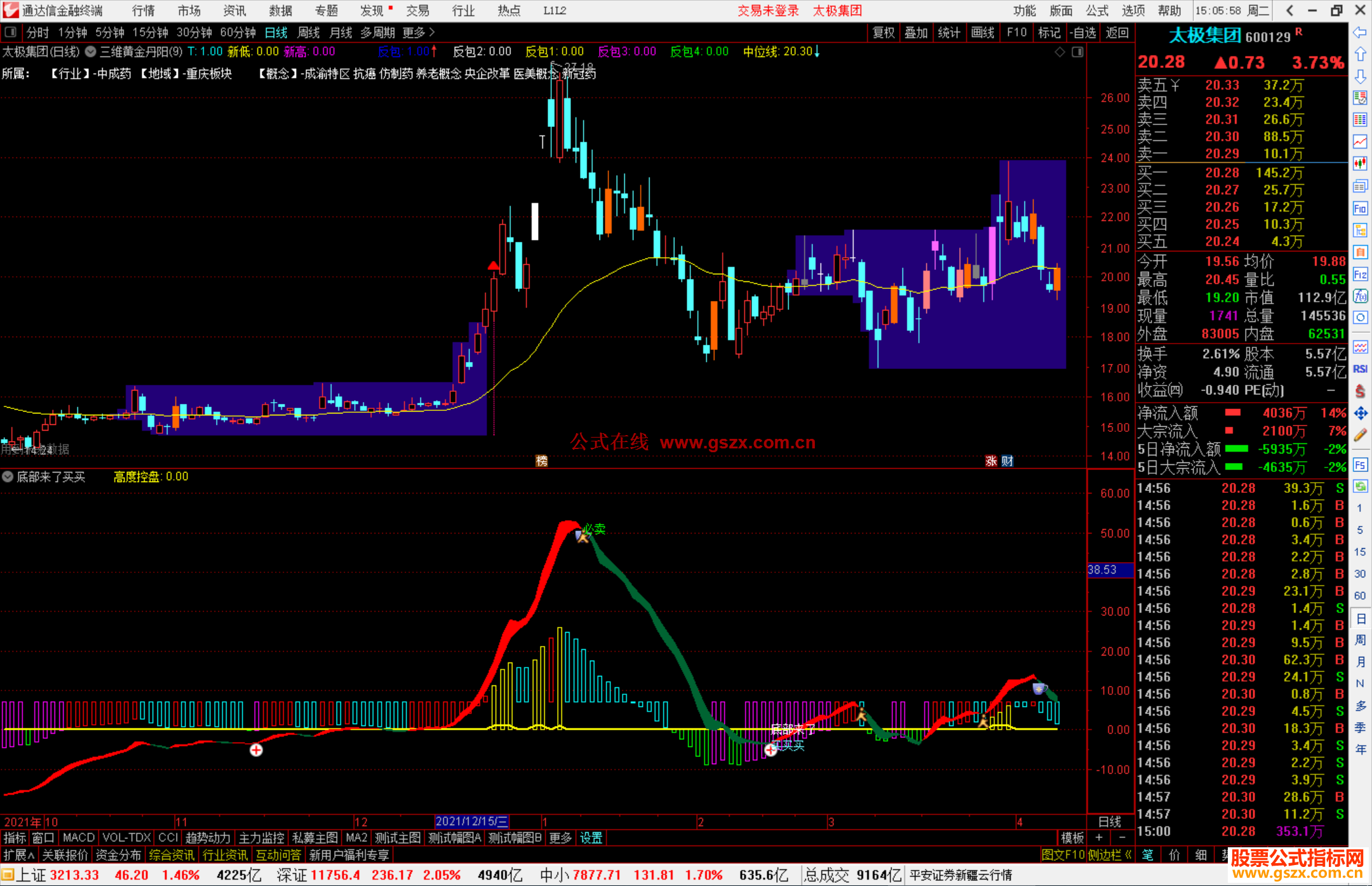This screenshot has height=886, width=1372.
Task: Click the stacked windows icon in sidebar
Action: click(1360, 186)
